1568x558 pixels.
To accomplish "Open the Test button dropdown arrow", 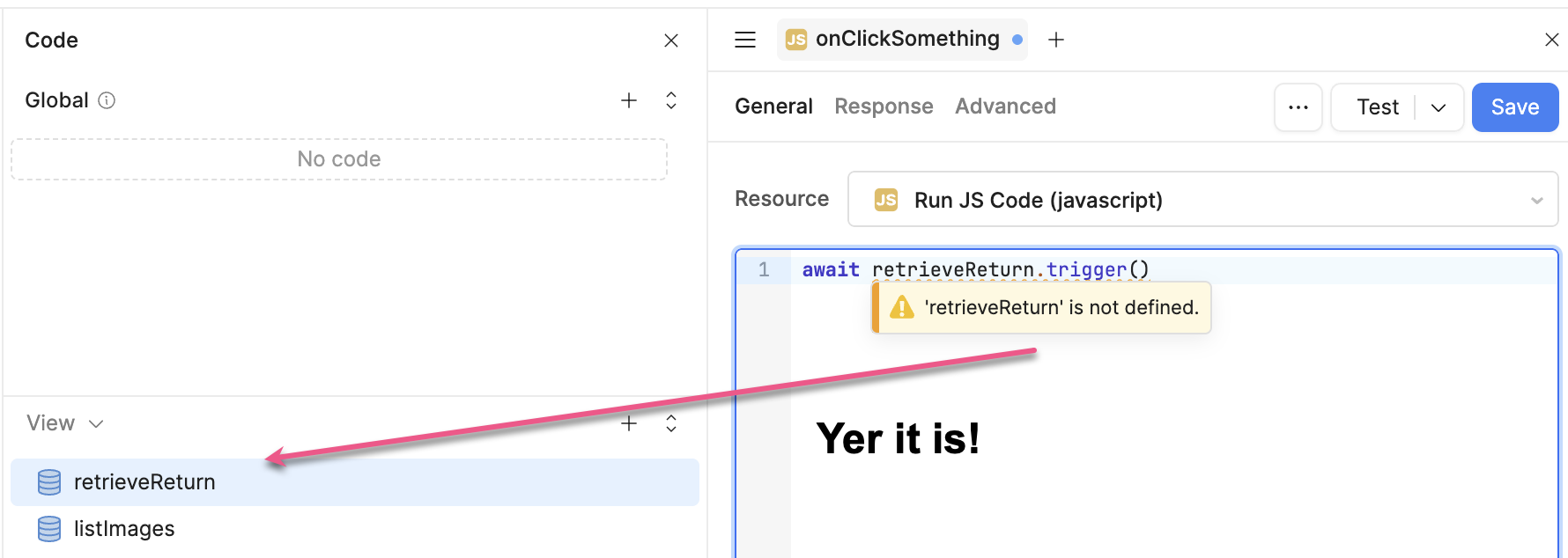I will tap(1439, 107).
